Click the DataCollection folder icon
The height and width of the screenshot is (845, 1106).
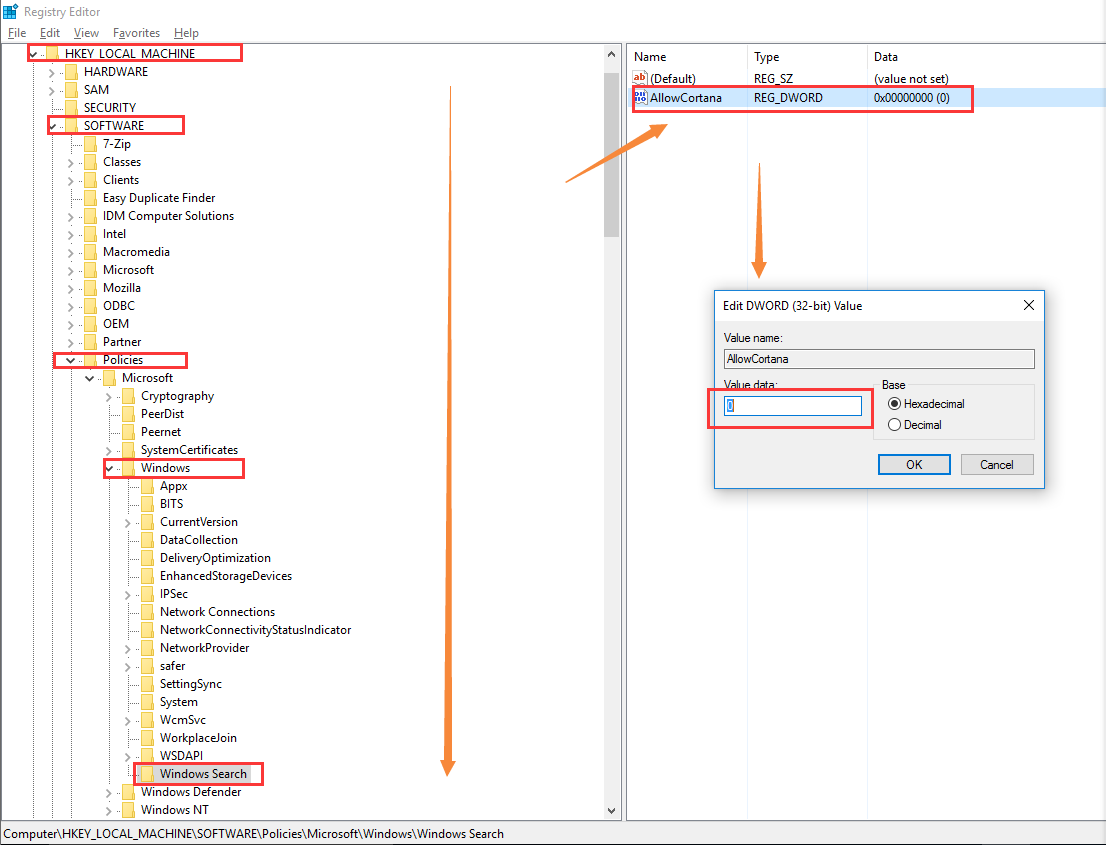pos(147,540)
